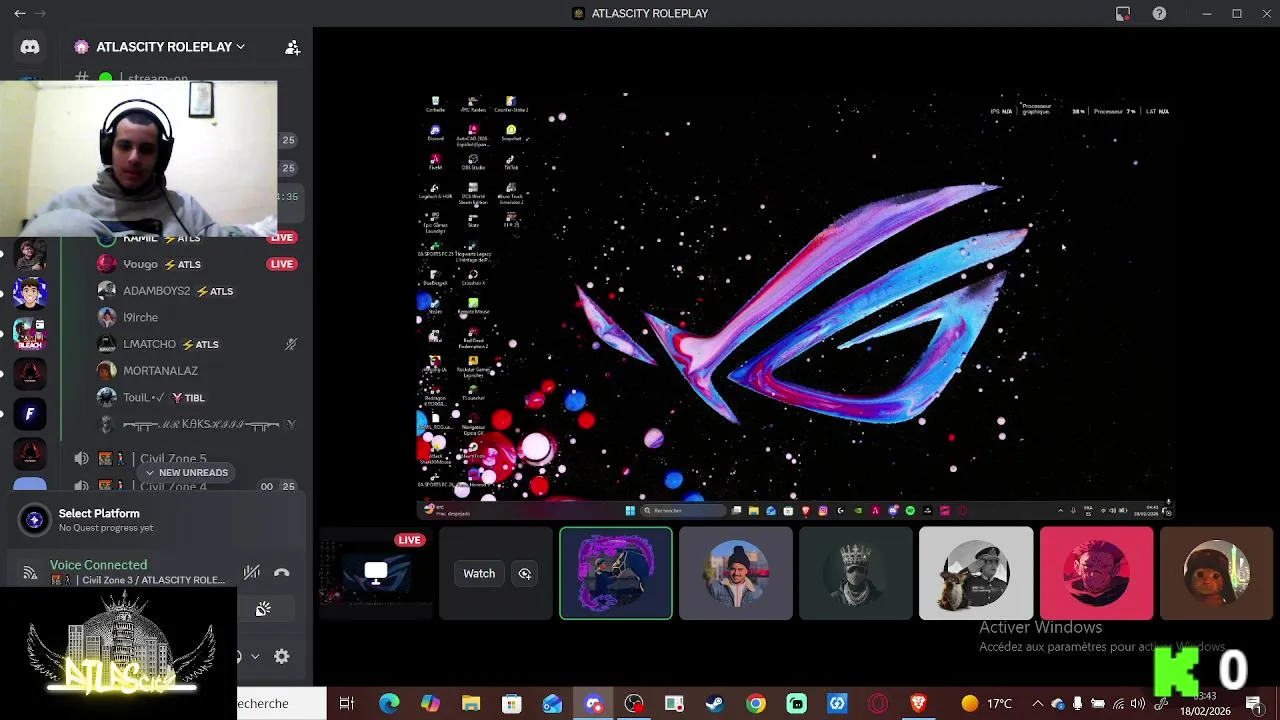The image size is (1280, 720).
Task: Toggle noise suppression icon
Action: 251,573
